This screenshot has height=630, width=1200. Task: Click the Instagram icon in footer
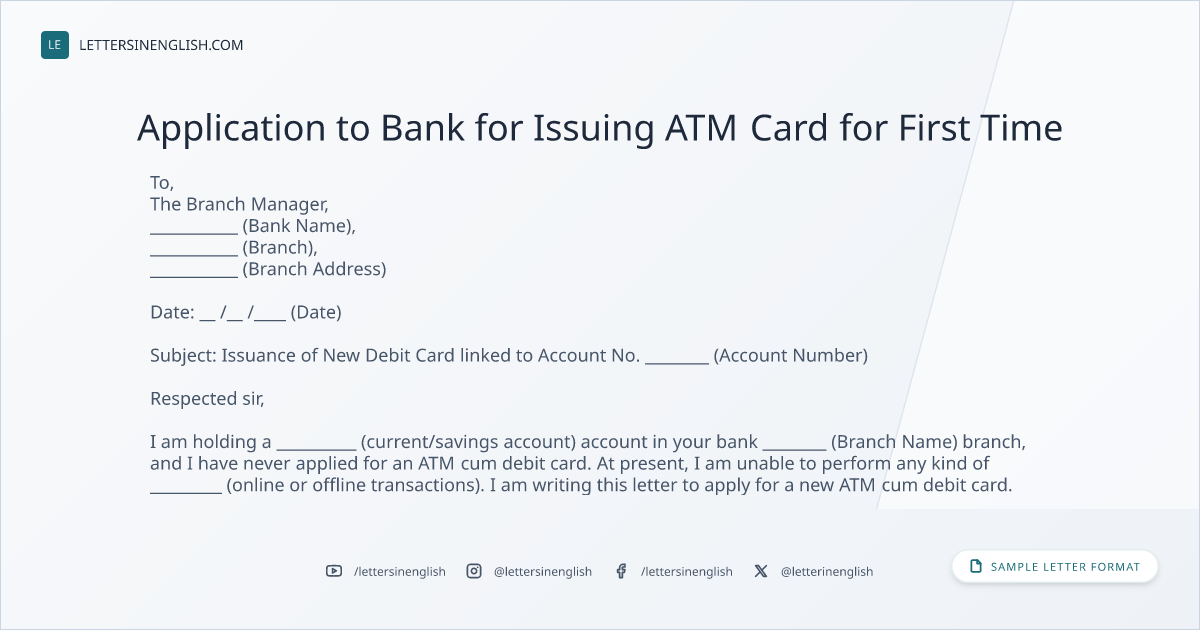pyautogui.click(x=474, y=571)
